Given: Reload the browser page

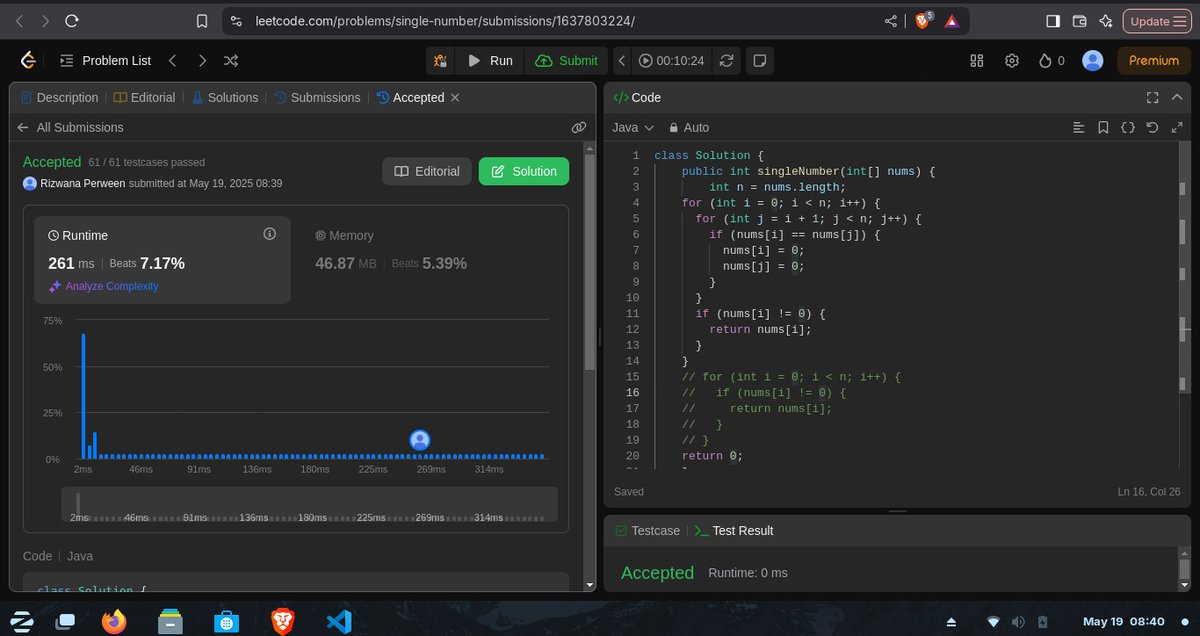Looking at the screenshot, I should coord(71,20).
